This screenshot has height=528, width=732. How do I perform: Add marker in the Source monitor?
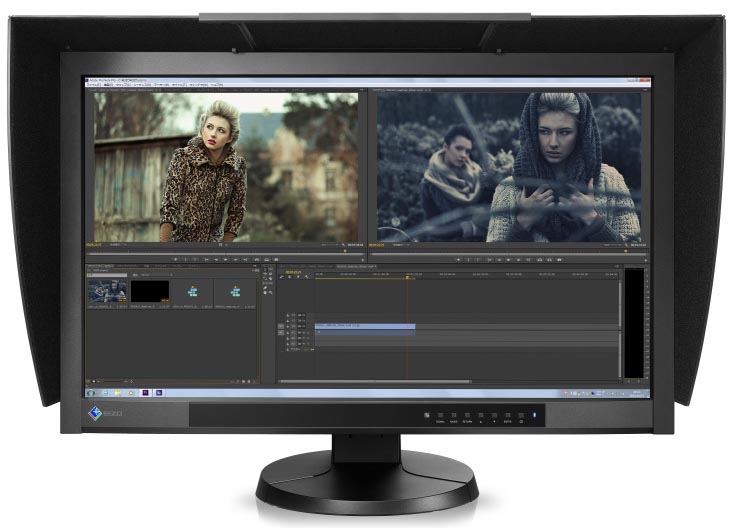176,260
